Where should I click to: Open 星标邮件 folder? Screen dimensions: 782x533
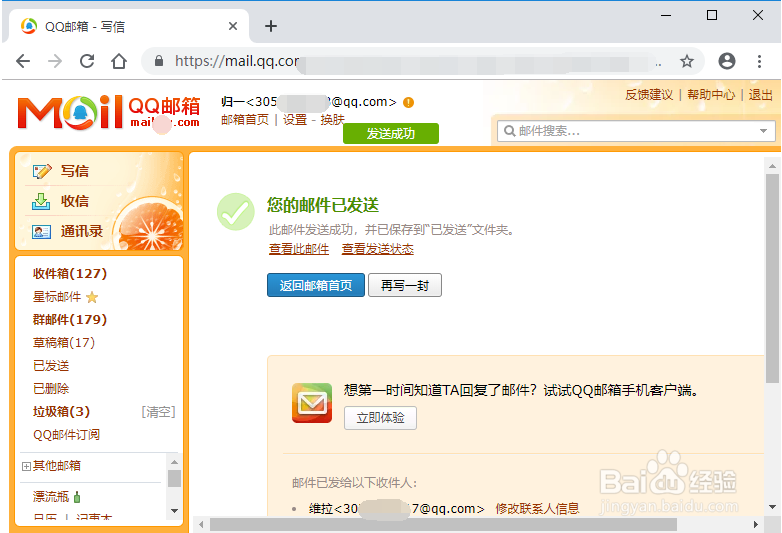point(57,297)
